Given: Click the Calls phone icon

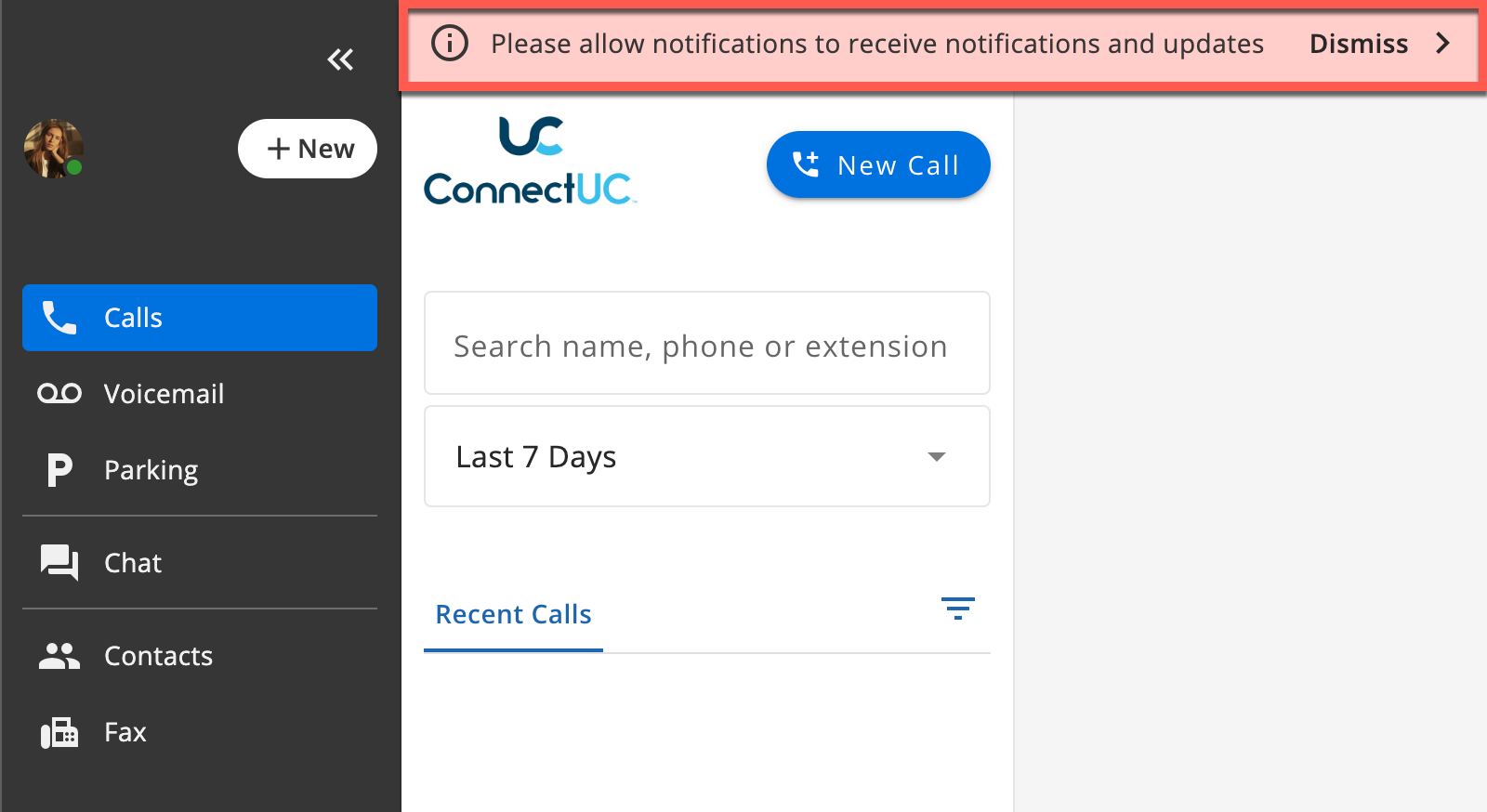Looking at the screenshot, I should pyautogui.click(x=59, y=318).
